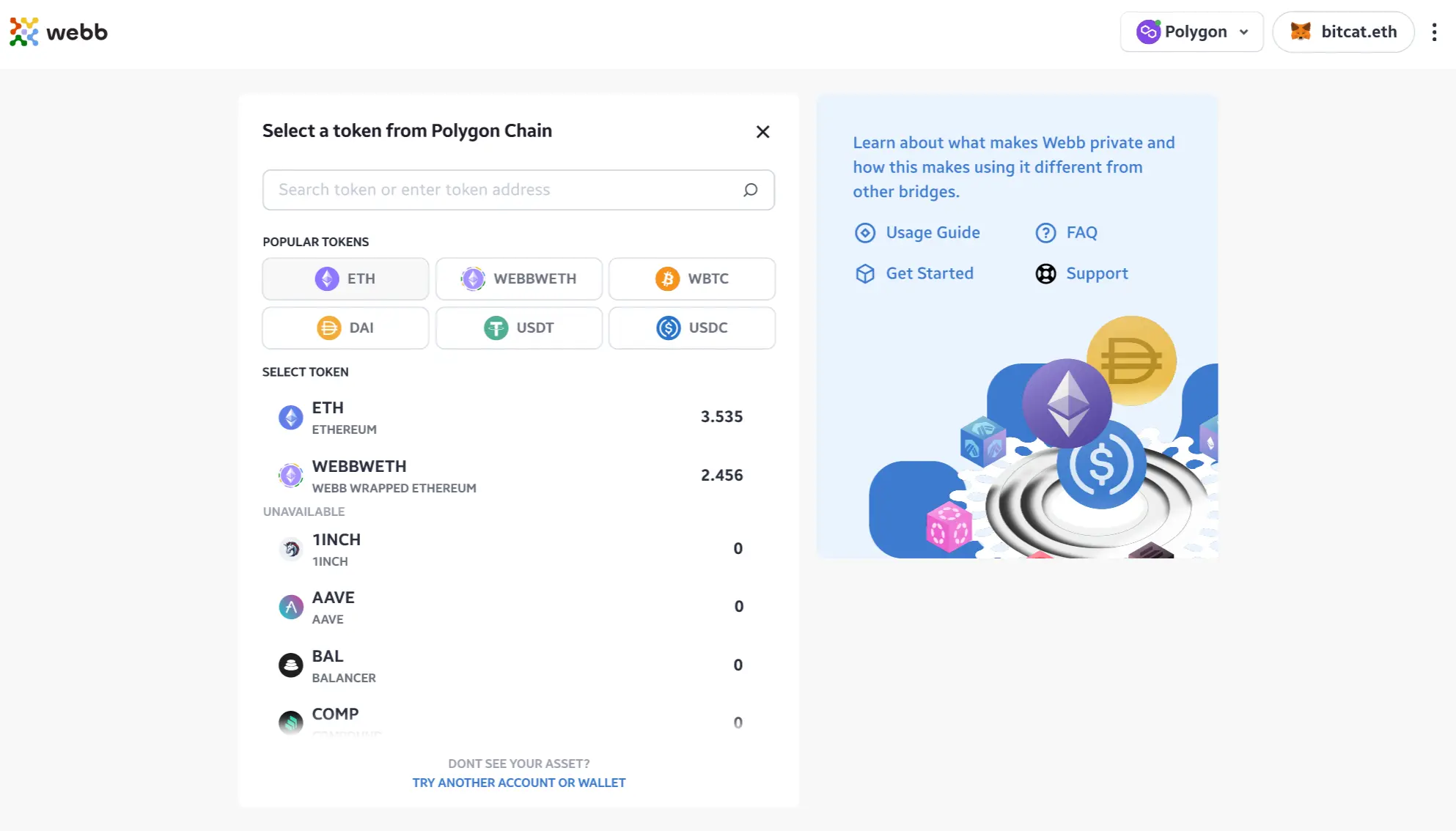Screen dimensions: 1456x831
Task: Click the 1INCH token row
Action: click(x=518, y=549)
